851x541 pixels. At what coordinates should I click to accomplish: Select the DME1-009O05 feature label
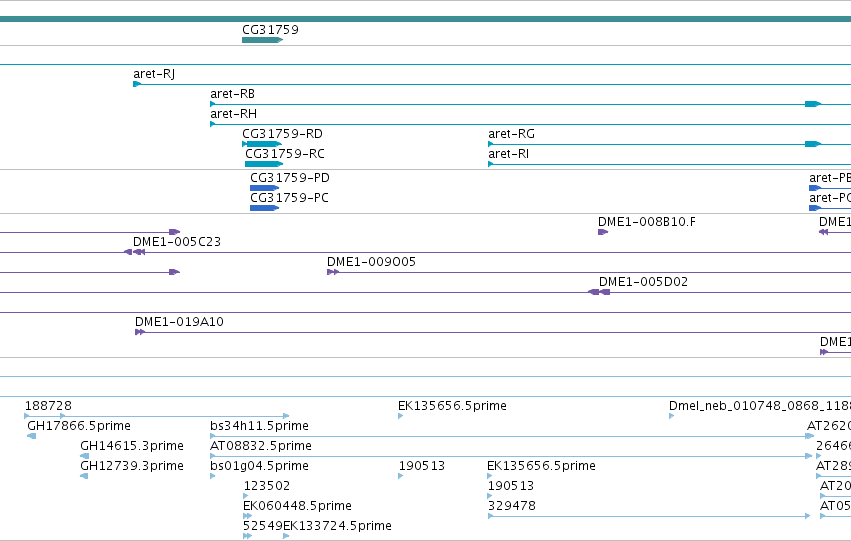[371, 262]
